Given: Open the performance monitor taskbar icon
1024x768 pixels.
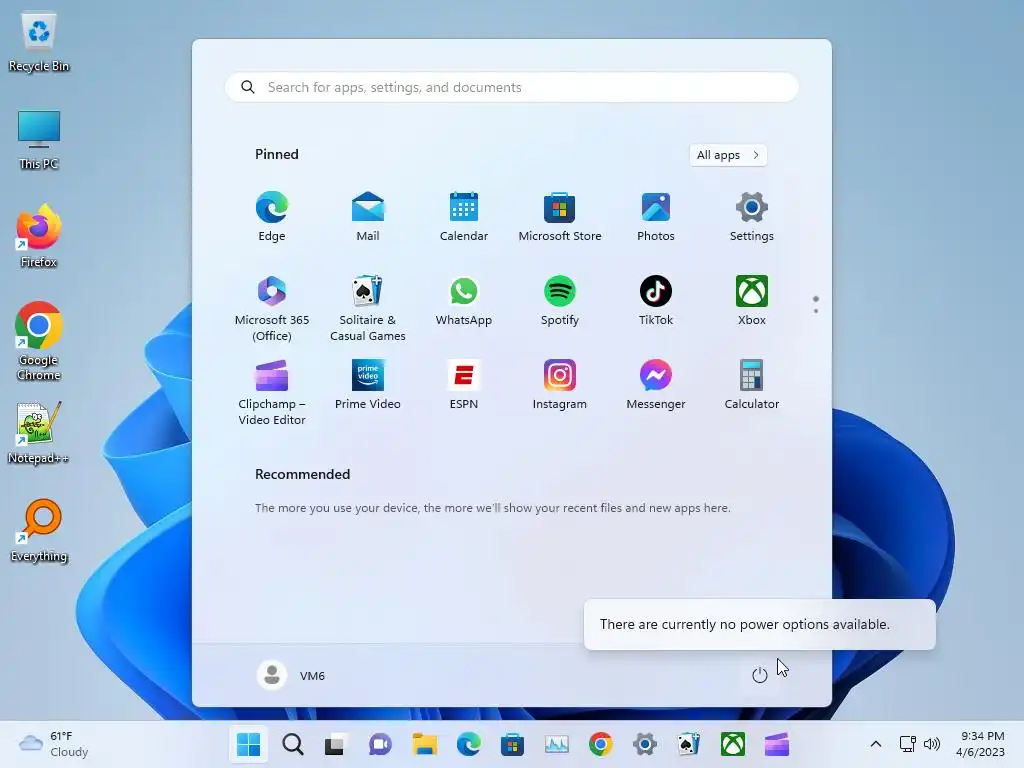Looking at the screenshot, I should [x=557, y=744].
